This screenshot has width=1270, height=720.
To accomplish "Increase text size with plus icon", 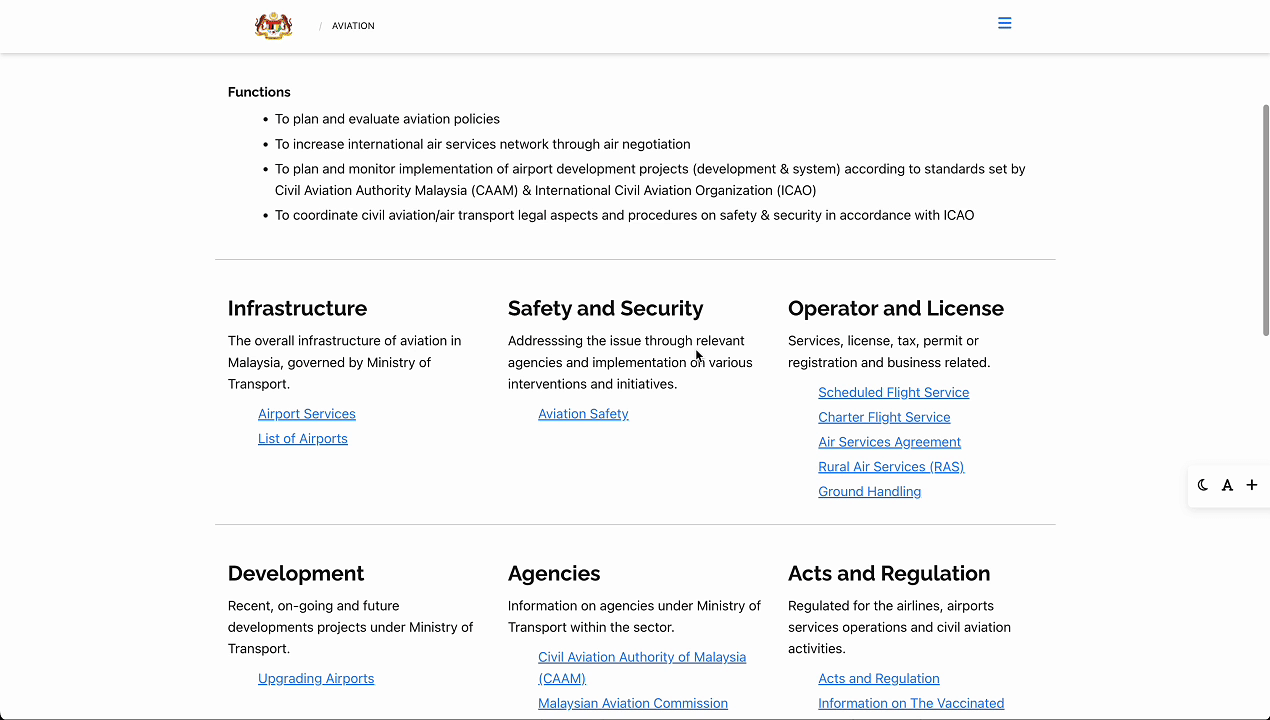I will coord(1251,485).
